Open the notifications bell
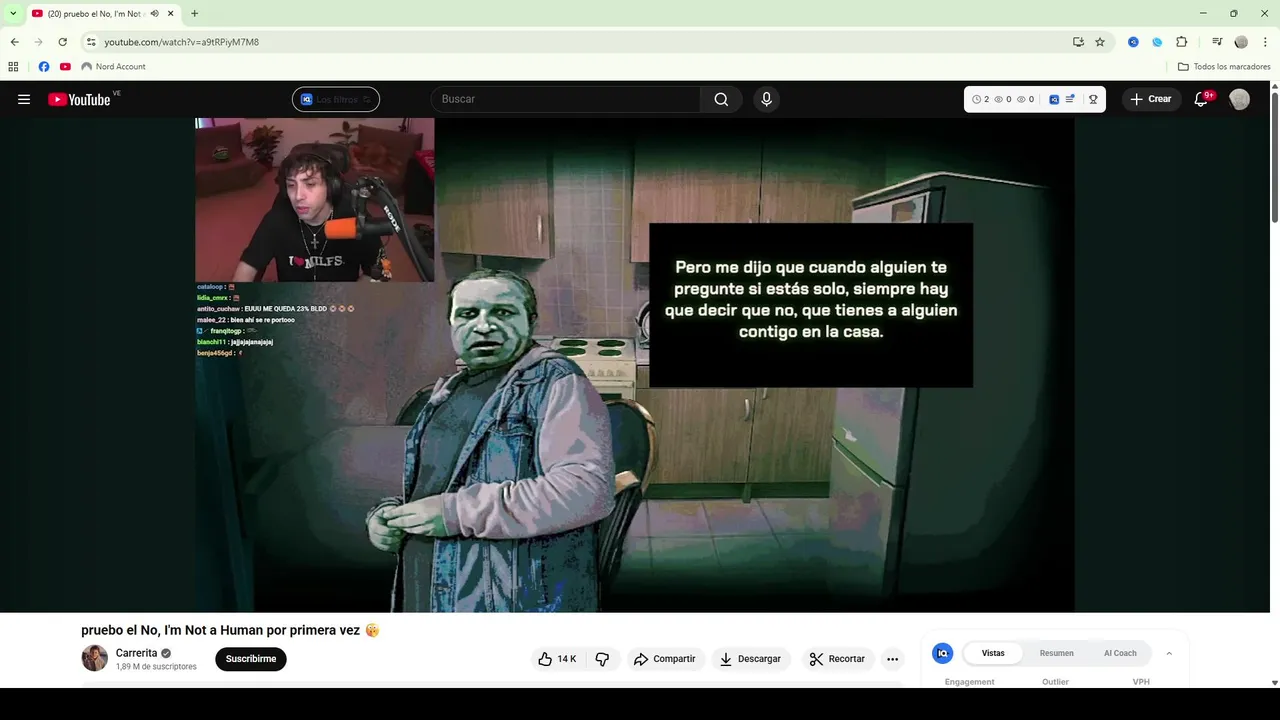 click(x=1202, y=99)
